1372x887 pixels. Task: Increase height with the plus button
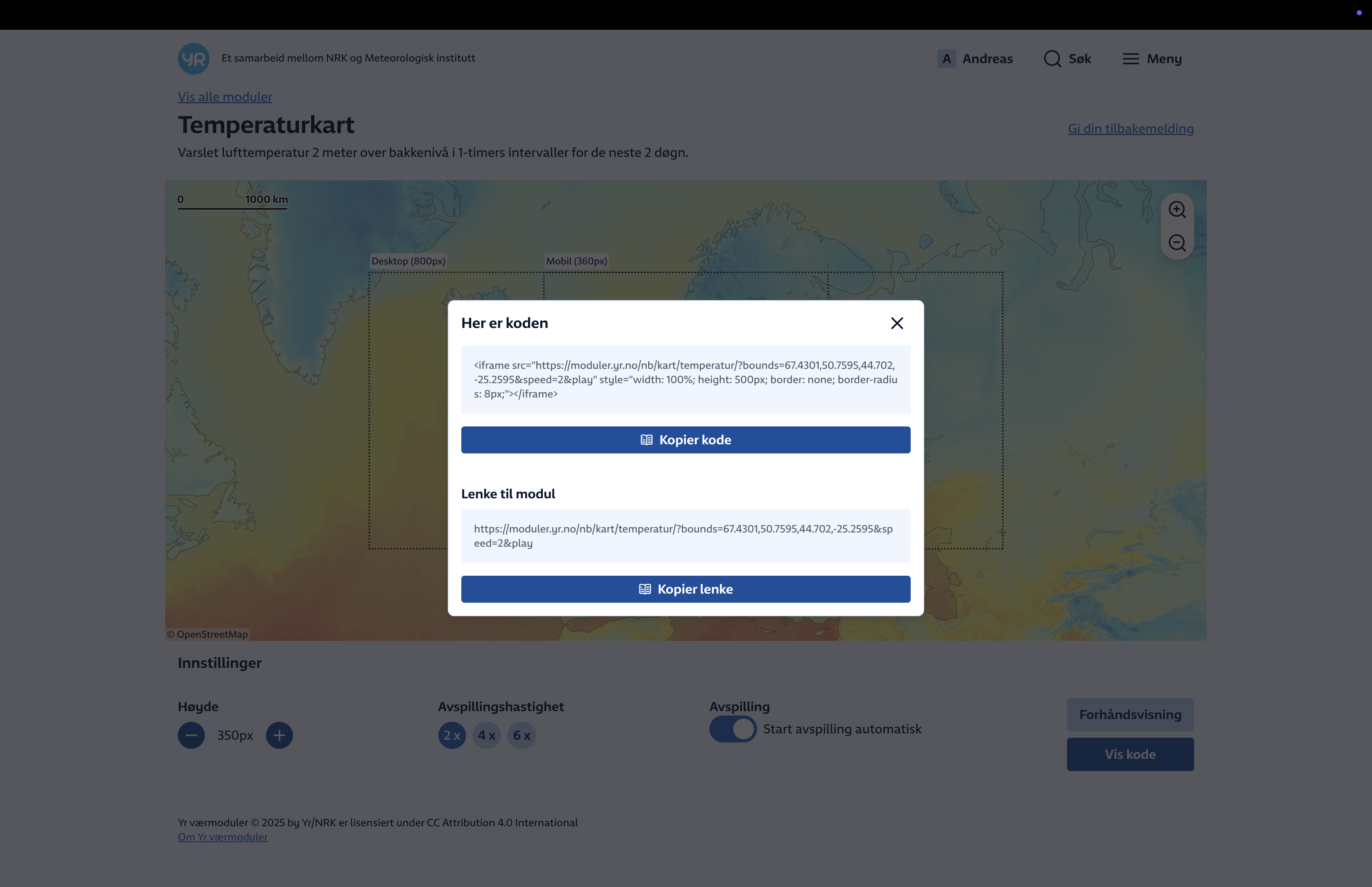pos(279,735)
